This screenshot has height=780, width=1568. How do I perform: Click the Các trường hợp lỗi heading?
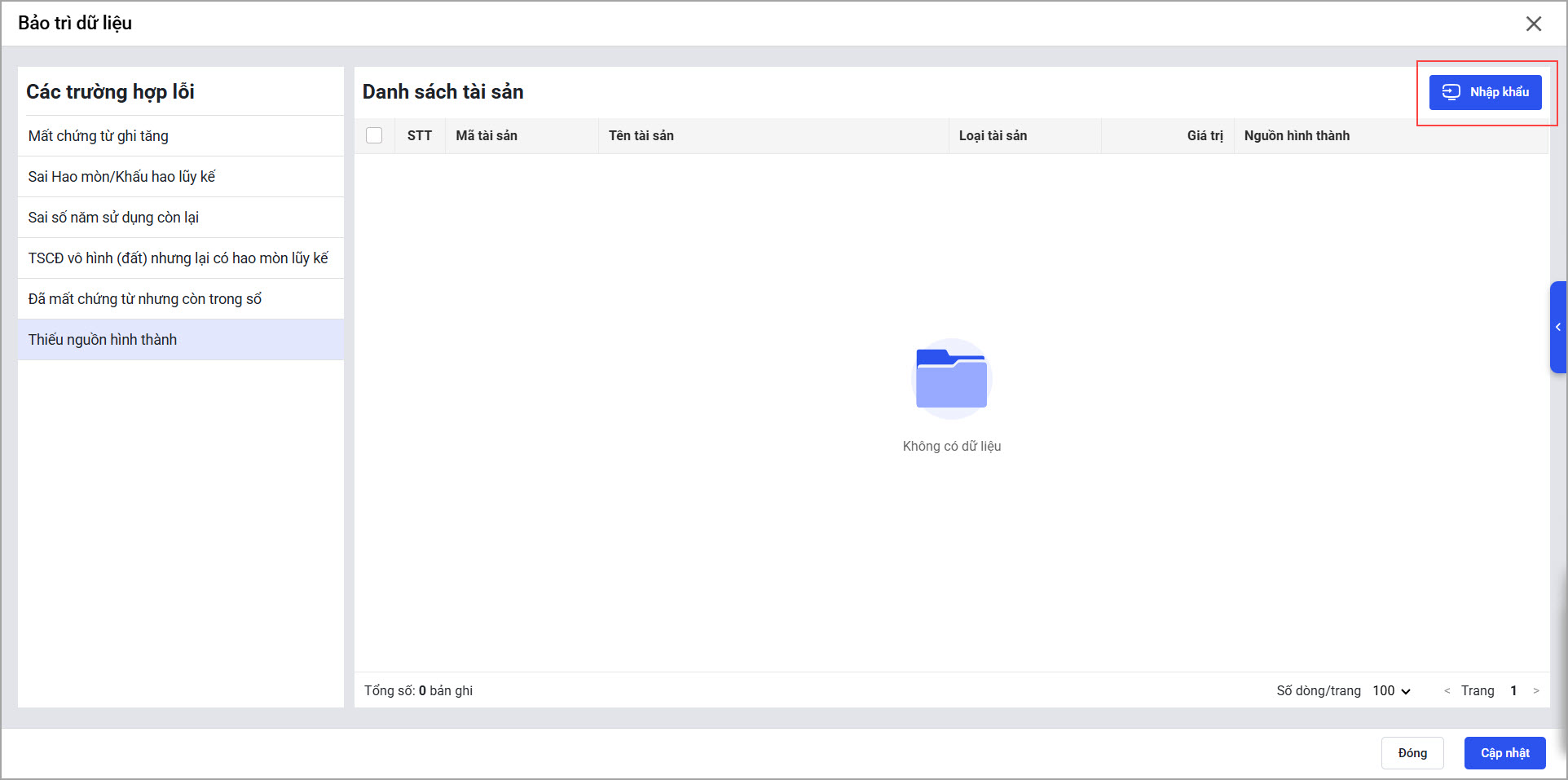[x=110, y=92]
